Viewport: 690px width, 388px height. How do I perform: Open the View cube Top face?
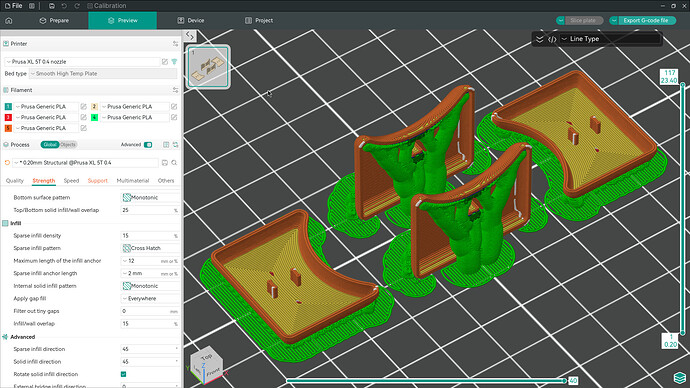[x=207, y=357]
